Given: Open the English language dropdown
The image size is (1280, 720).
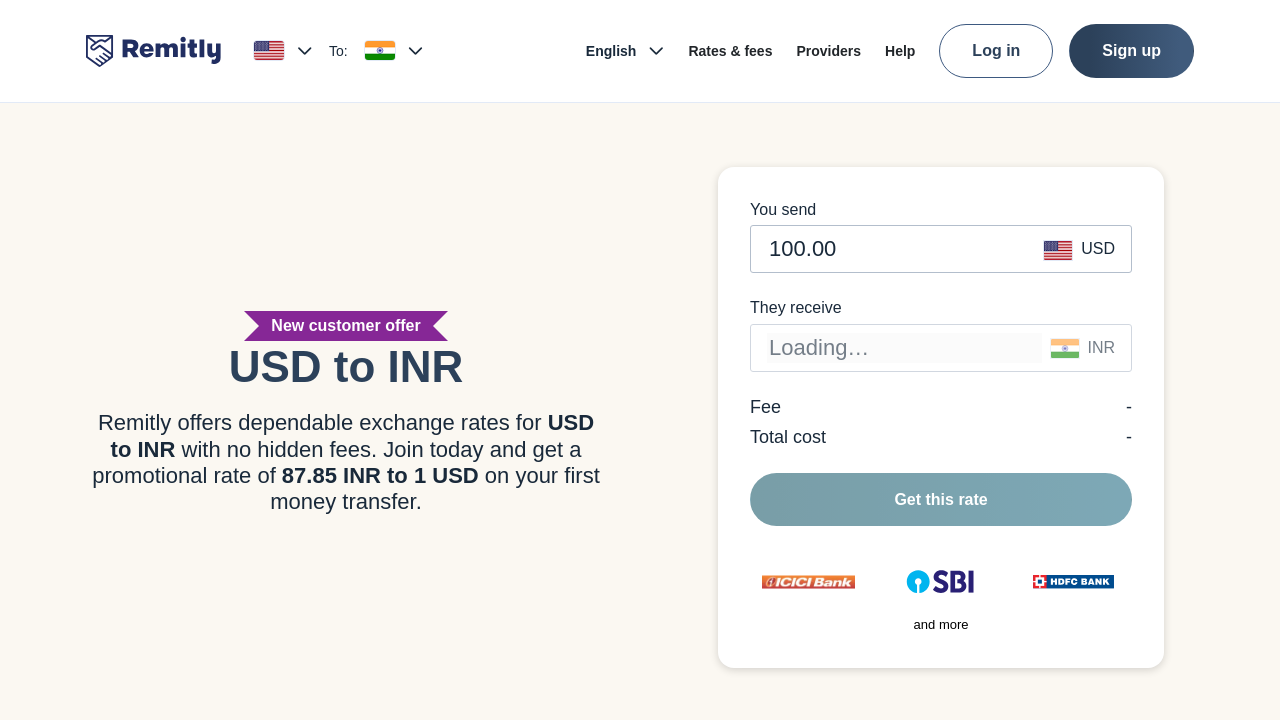Looking at the screenshot, I should point(625,51).
